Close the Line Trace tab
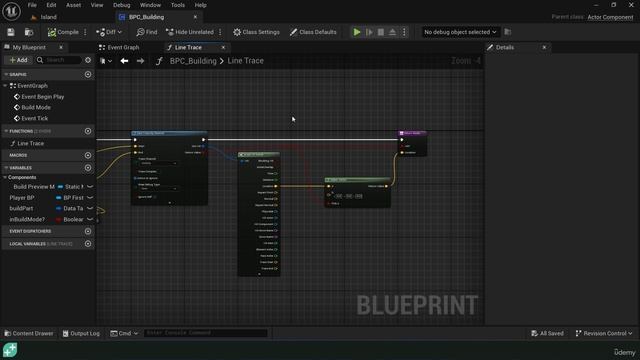Image resolution: width=640 pixels, height=360 pixels. click(x=223, y=47)
